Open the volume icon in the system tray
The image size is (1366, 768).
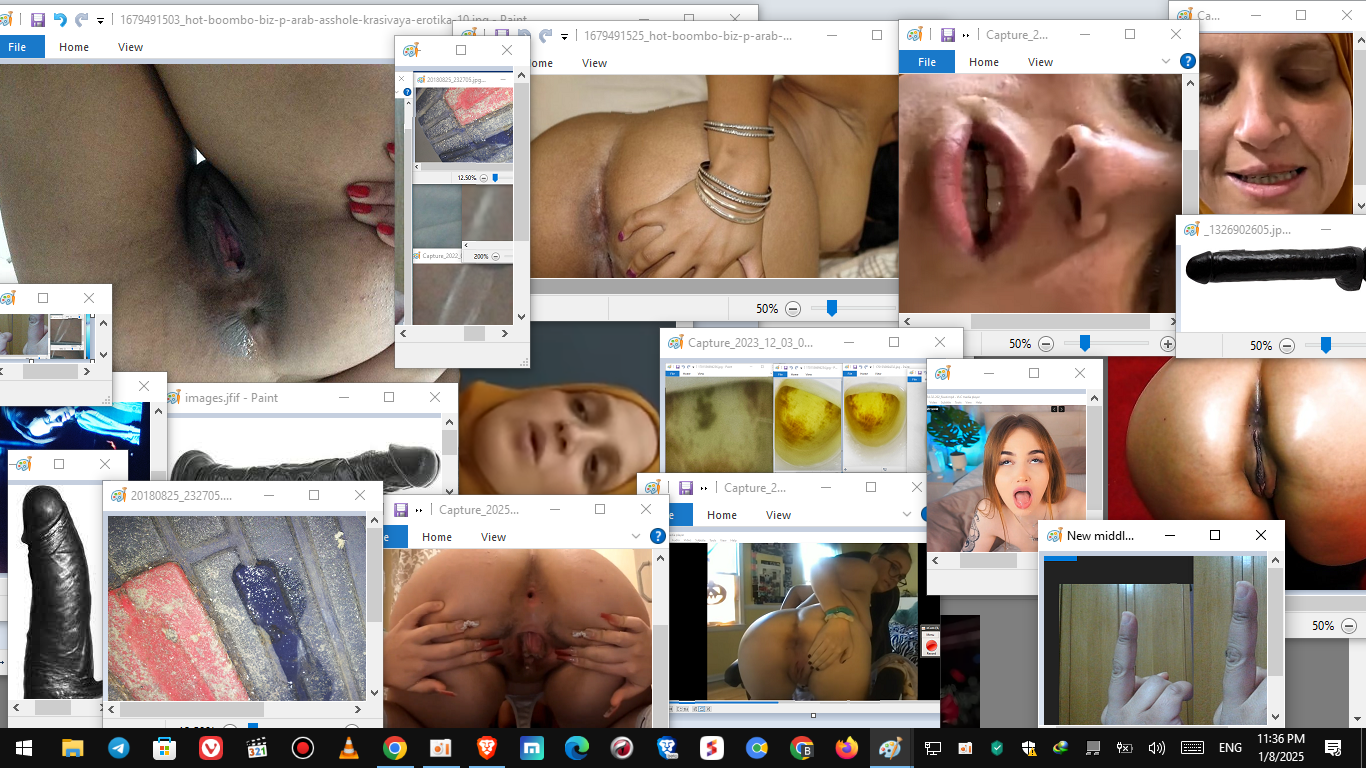click(x=1158, y=747)
